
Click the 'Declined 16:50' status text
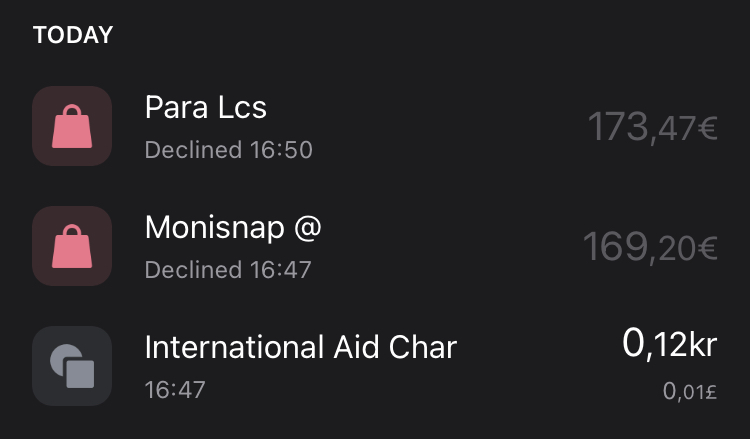[228, 150]
